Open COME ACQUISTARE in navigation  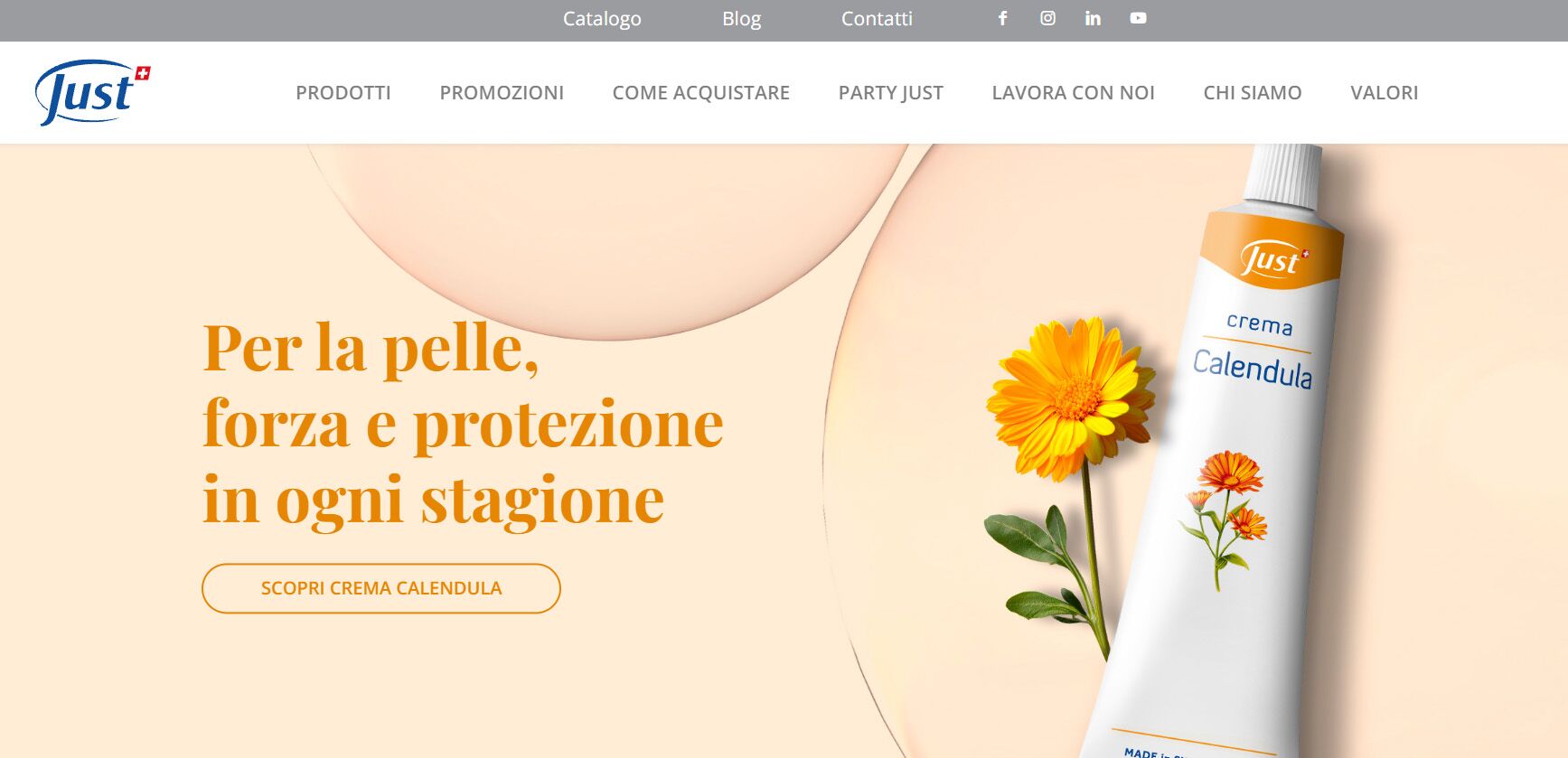coord(701,92)
